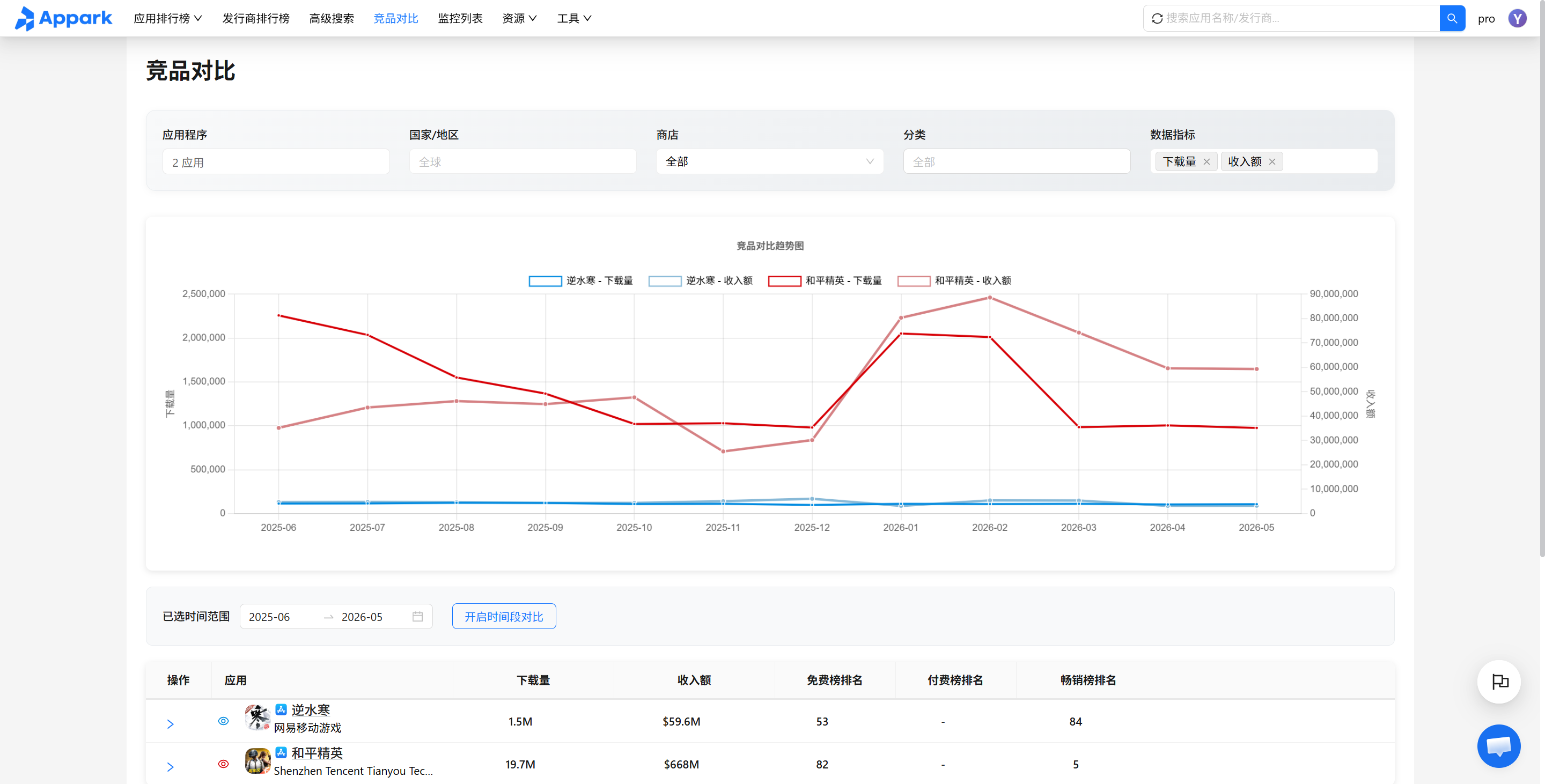Click the 免费榜排名 column header
This screenshot has height=784, width=1545.
pos(834,680)
